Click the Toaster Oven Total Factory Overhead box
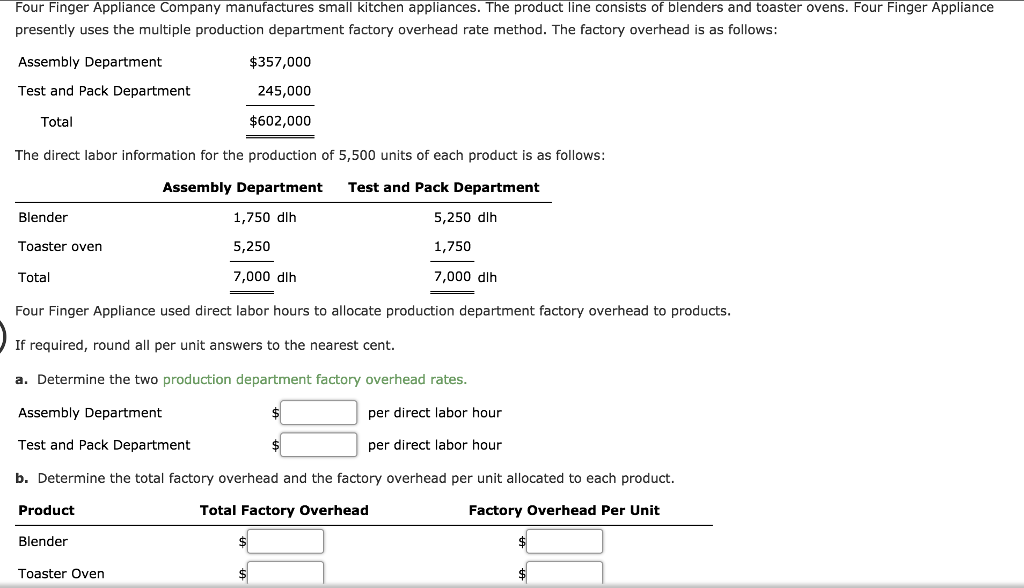 286,572
